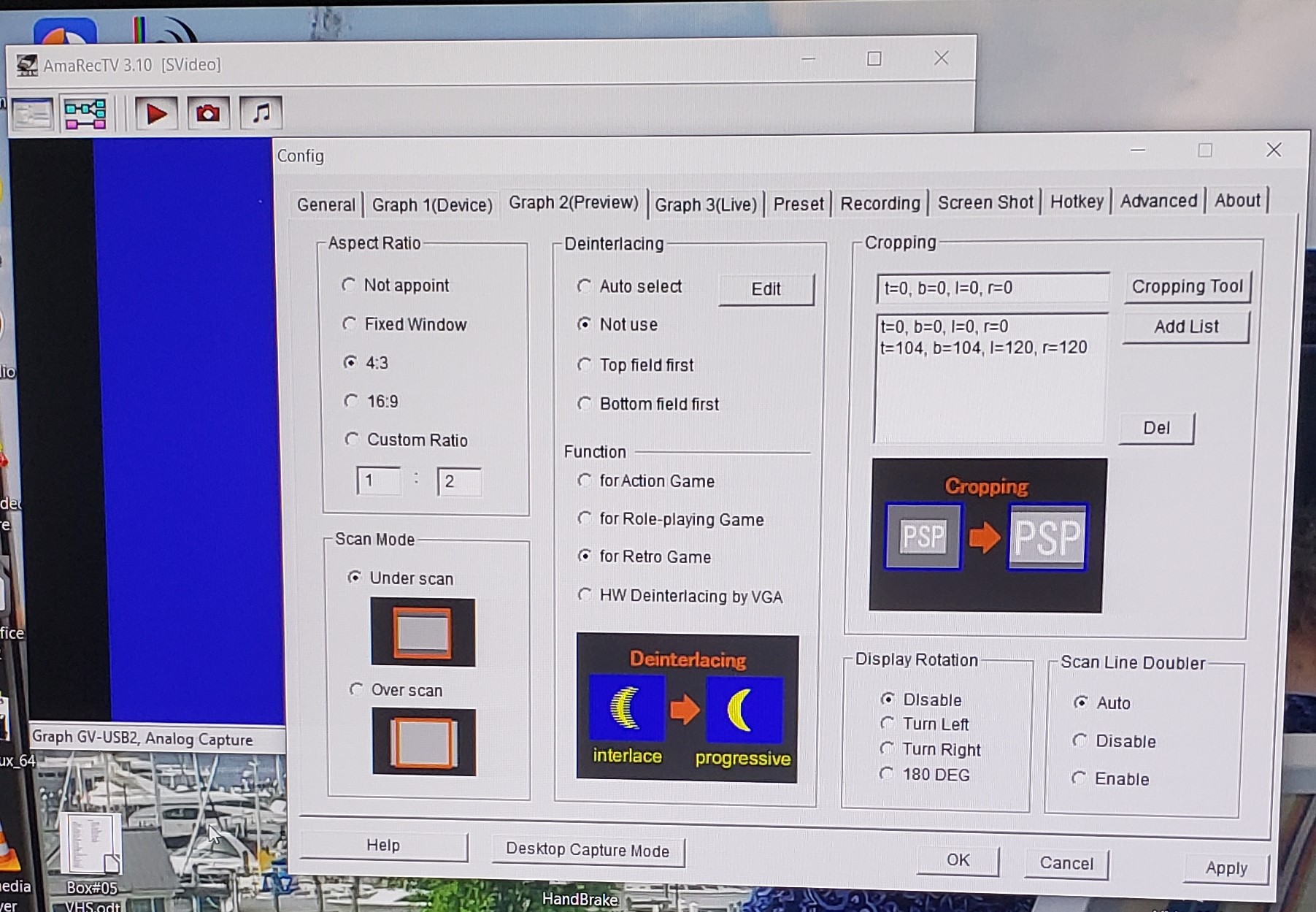The height and width of the screenshot is (912, 1316).
Task: Click the Apply button
Action: [x=1226, y=868]
